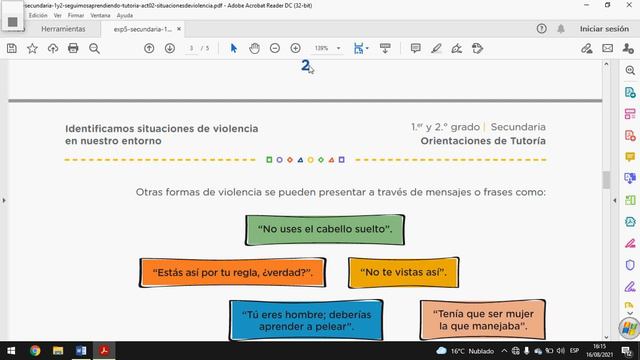Image resolution: width=640 pixels, height=360 pixels.
Task: Open help with the question mark icon
Action: pyautogui.click(x=542, y=29)
